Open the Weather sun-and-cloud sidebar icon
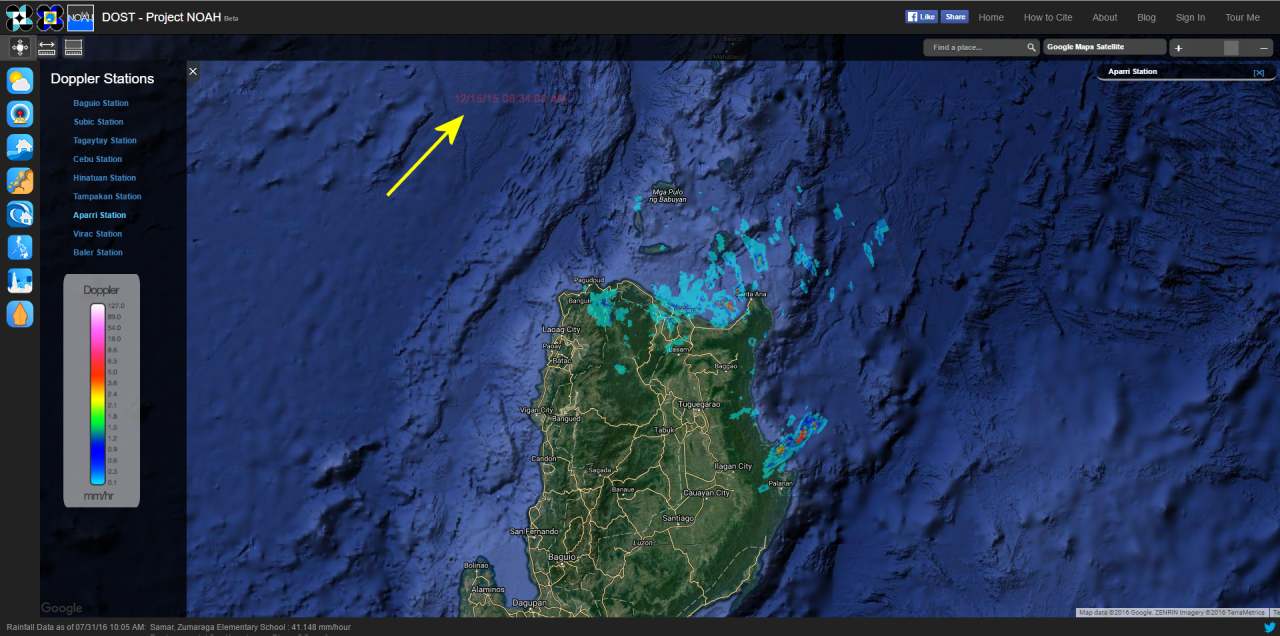The height and width of the screenshot is (636, 1280). click(x=20, y=81)
